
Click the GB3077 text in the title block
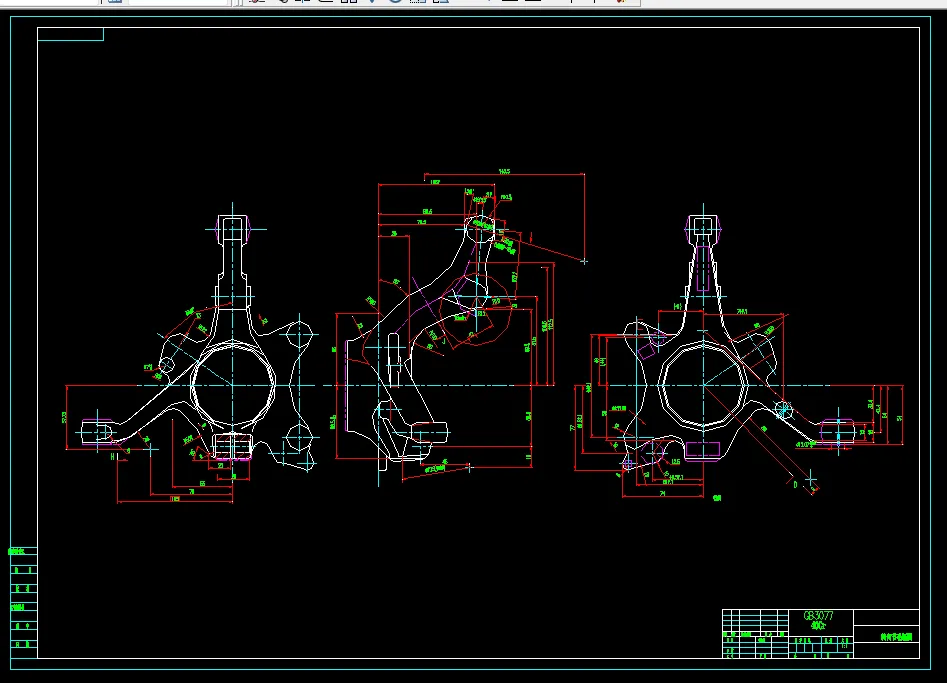pos(818,616)
